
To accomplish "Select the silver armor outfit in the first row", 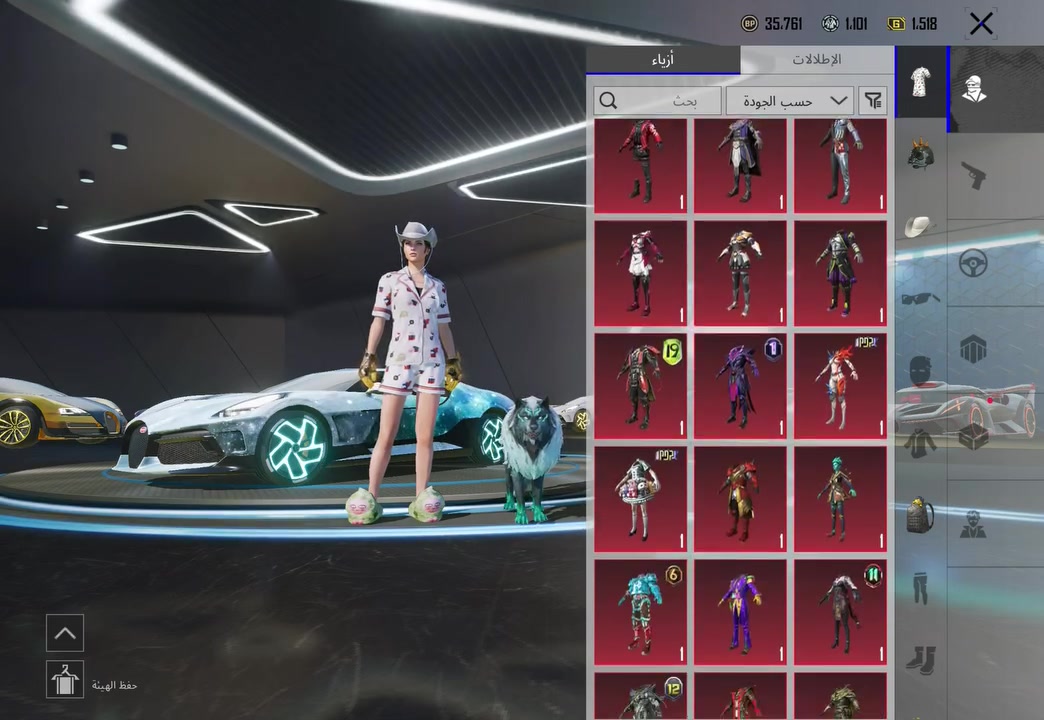I will (840, 167).
